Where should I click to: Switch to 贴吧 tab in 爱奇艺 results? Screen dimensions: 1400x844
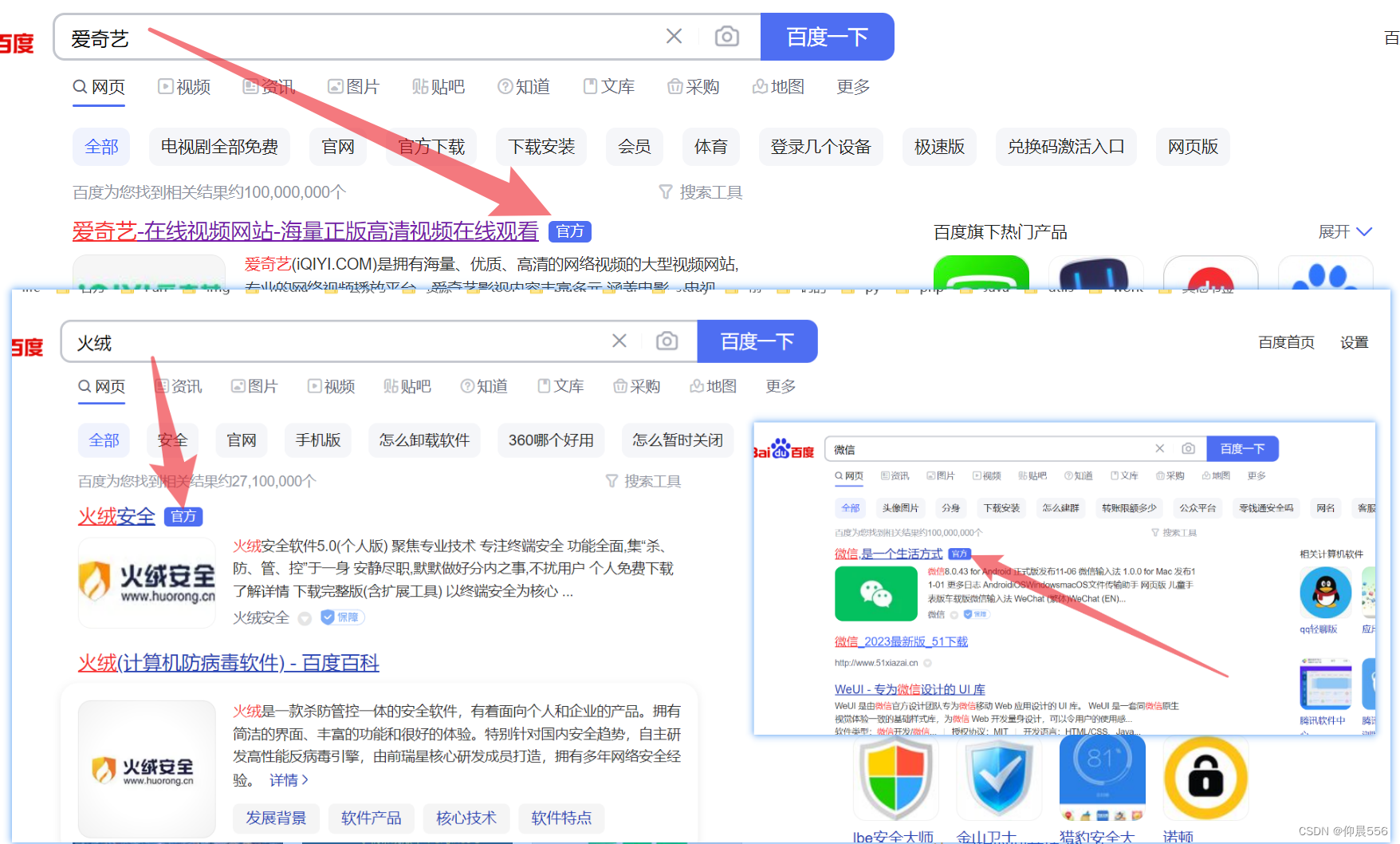[x=438, y=86]
